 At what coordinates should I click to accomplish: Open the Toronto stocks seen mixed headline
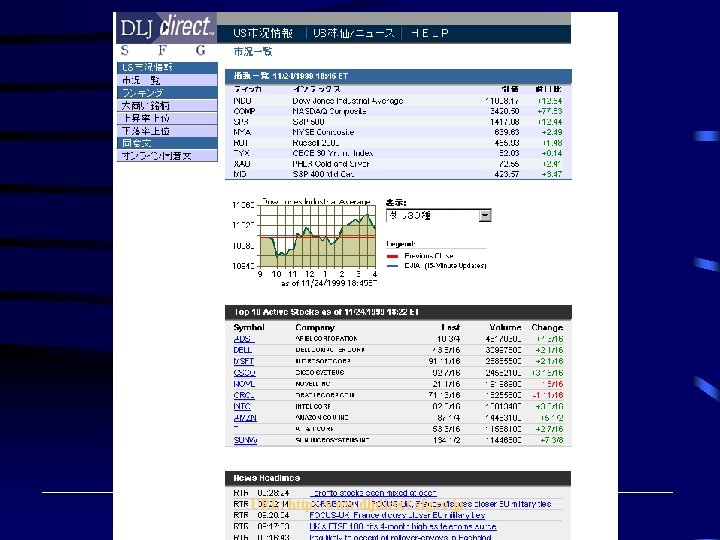pos(373,493)
